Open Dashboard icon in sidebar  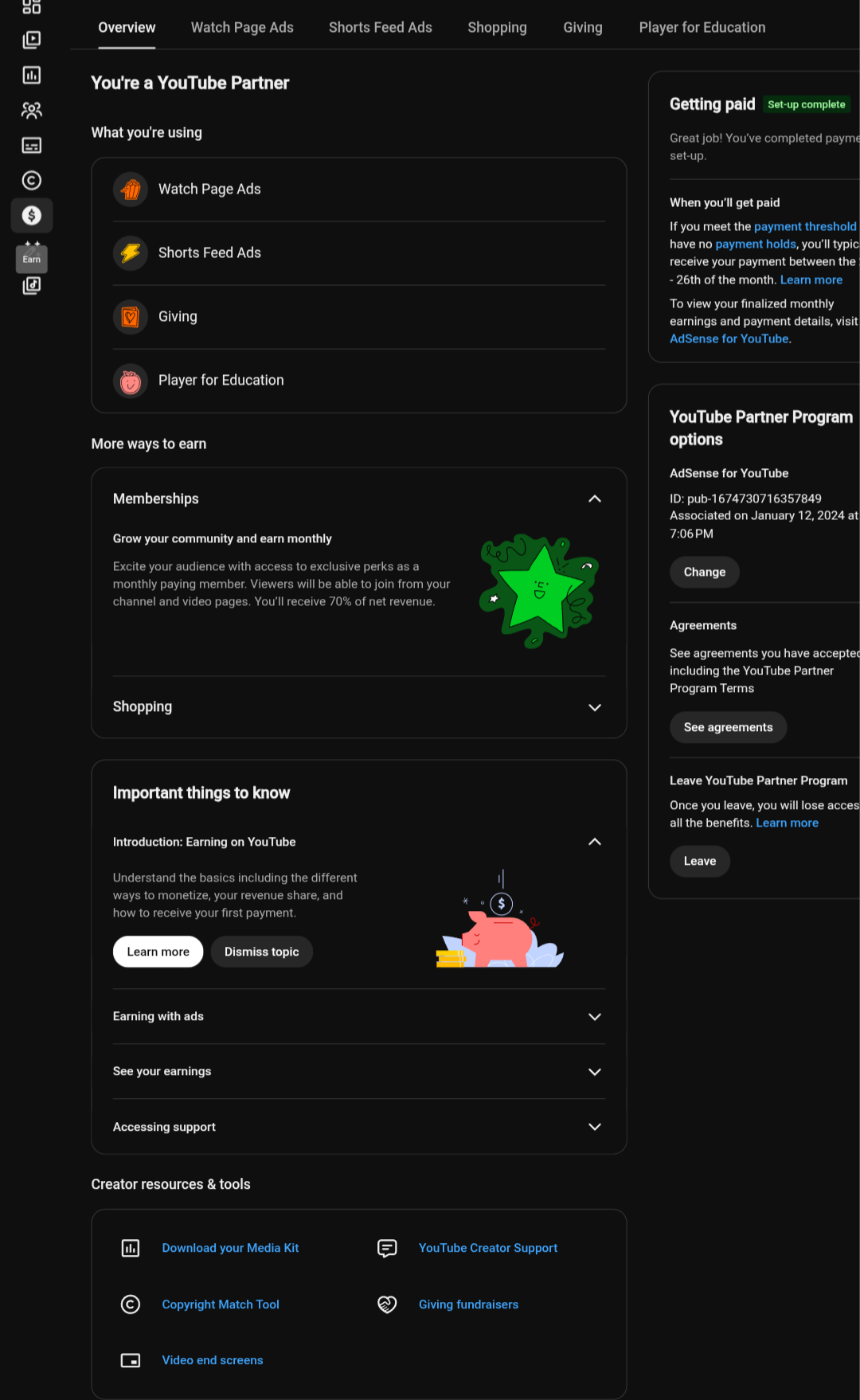[x=31, y=6]
